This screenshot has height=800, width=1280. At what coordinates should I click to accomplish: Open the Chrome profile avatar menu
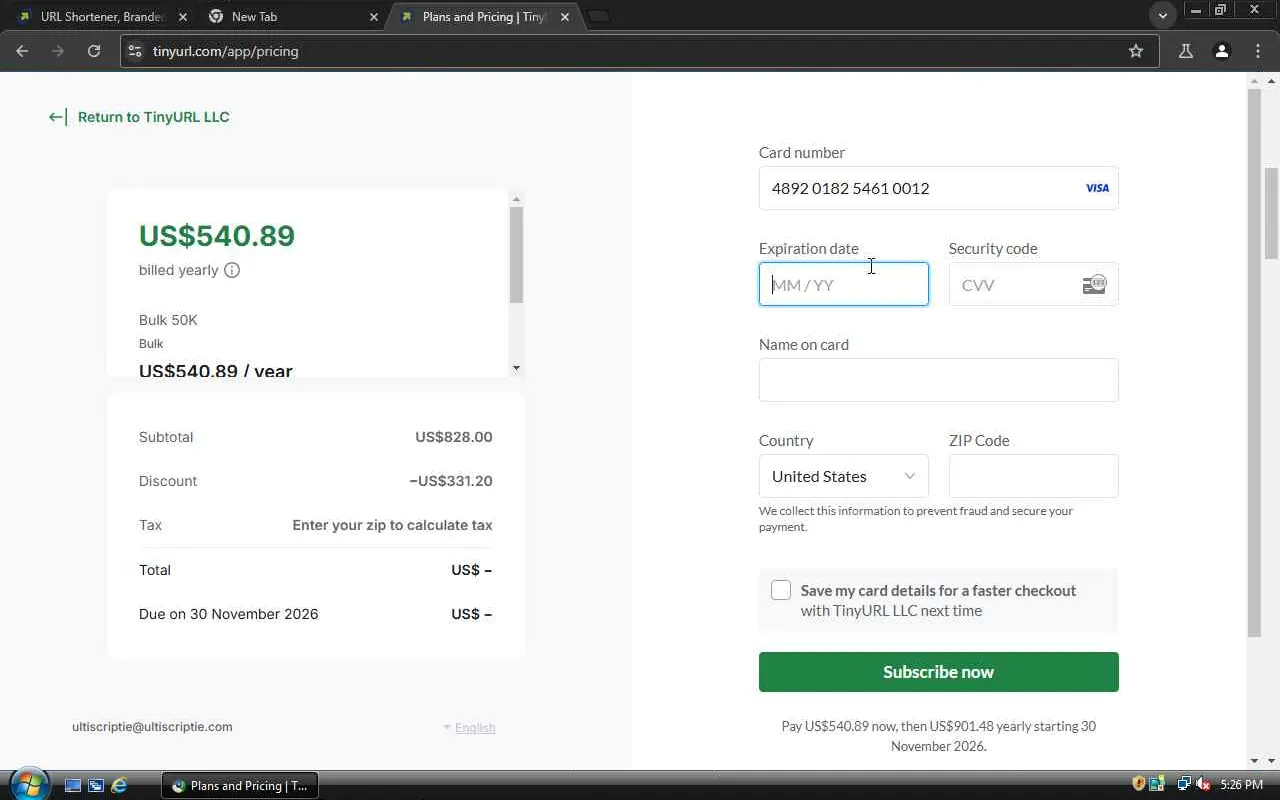pyautogui.click(x=1221, y=51)
